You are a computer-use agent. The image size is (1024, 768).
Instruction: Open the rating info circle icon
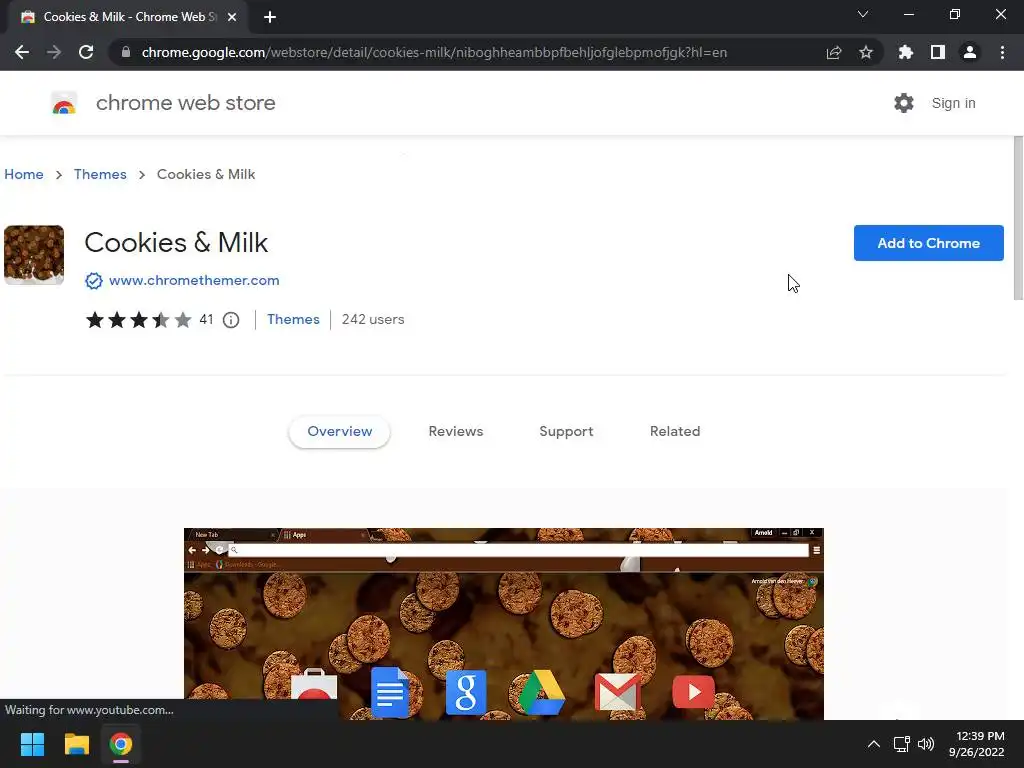(x=231, y=320)
